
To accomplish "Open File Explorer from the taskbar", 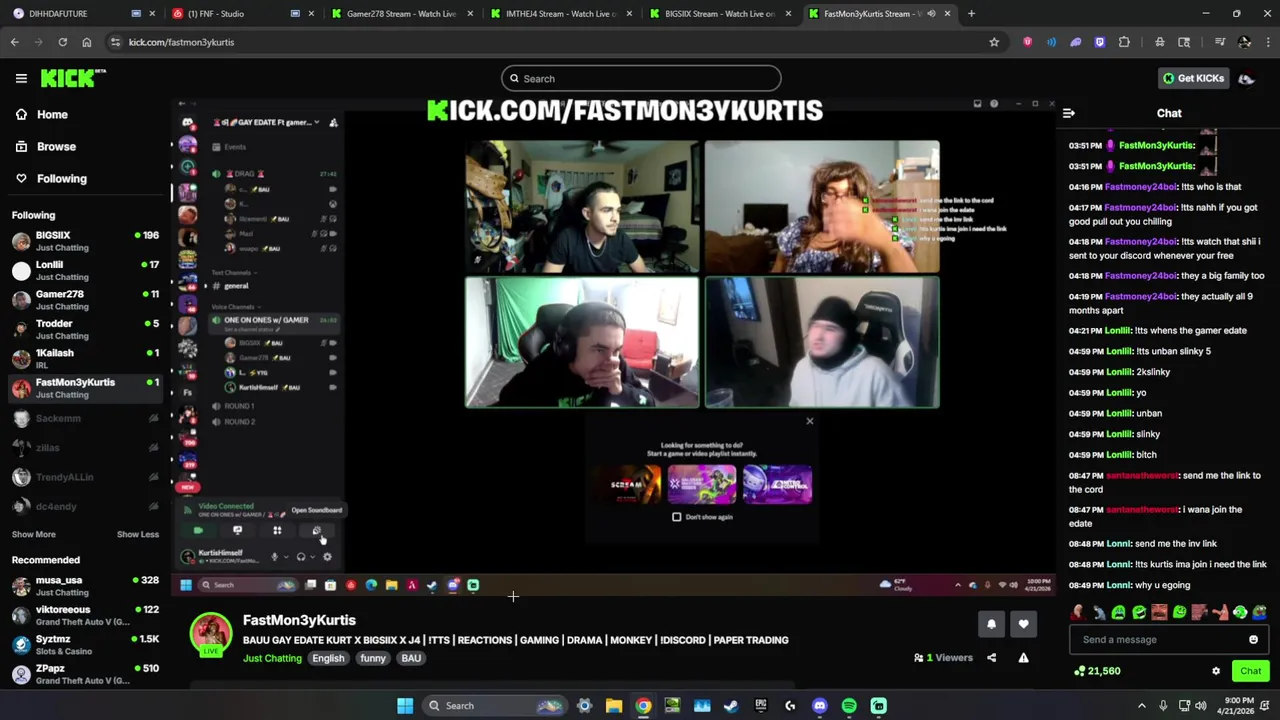I will tap(614, 706).
